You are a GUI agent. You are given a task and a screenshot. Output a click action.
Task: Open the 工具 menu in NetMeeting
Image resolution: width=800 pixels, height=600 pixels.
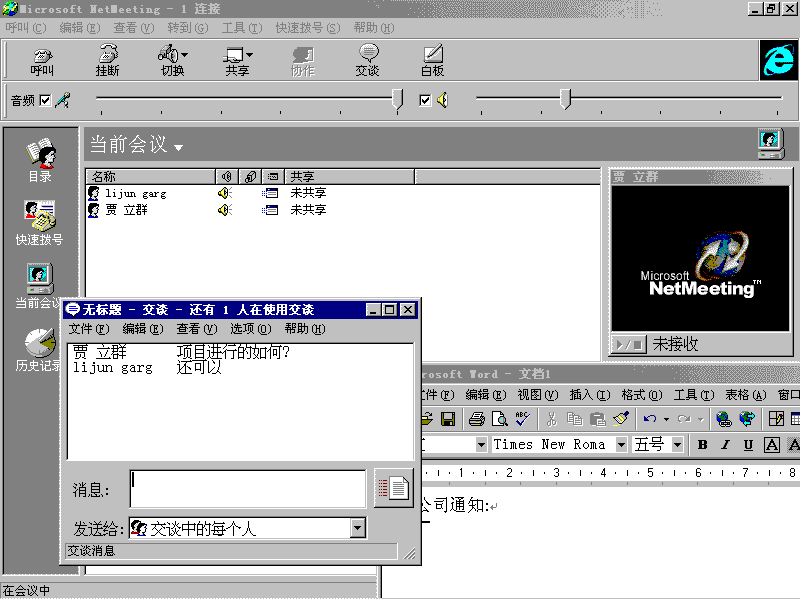pyautogui.click(x=240, y=28)
